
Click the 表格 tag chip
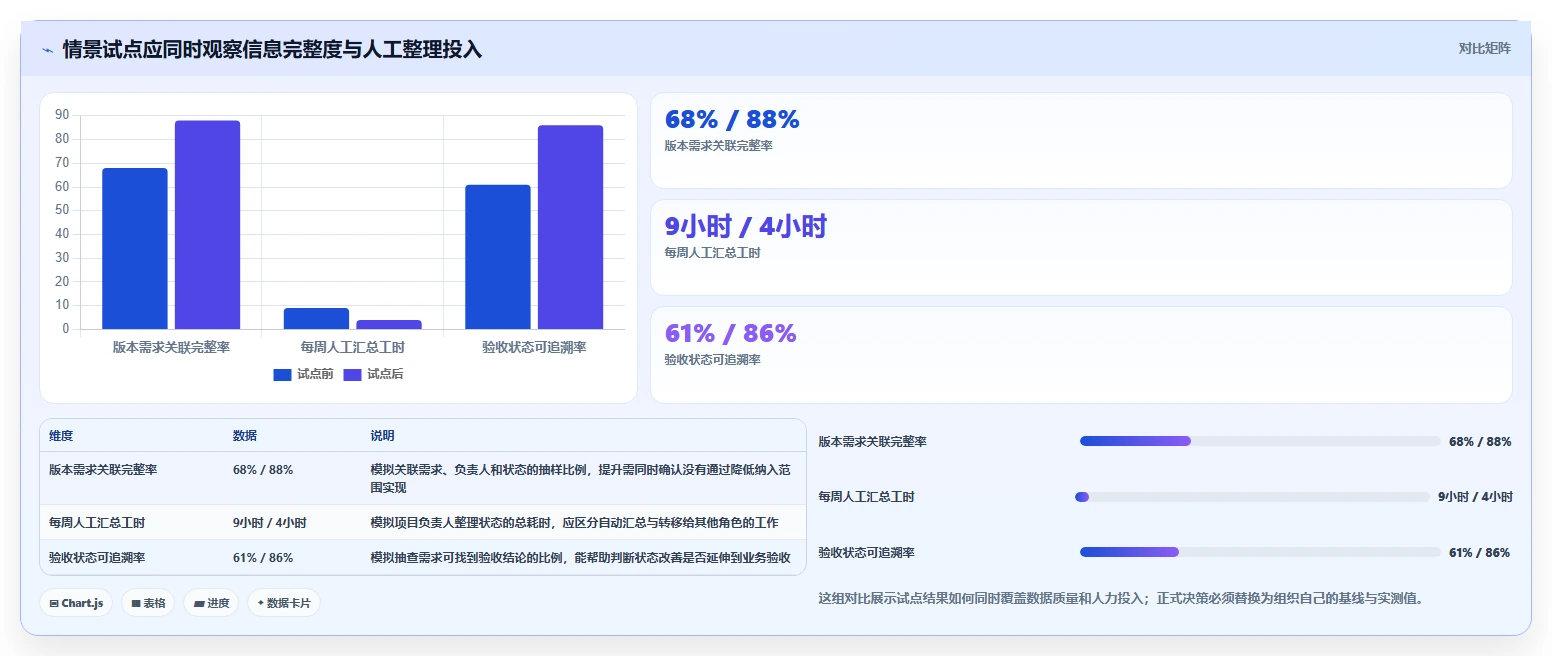[x=148, y=603]
